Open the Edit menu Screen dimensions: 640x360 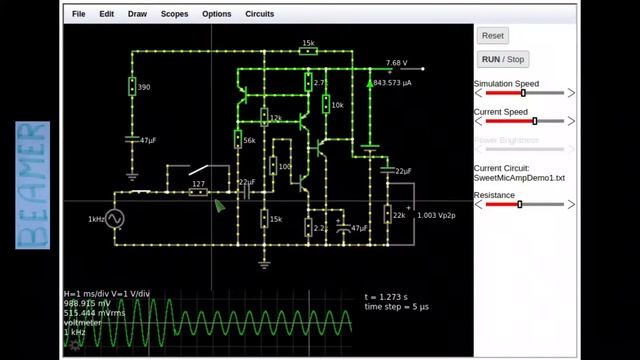107,14
